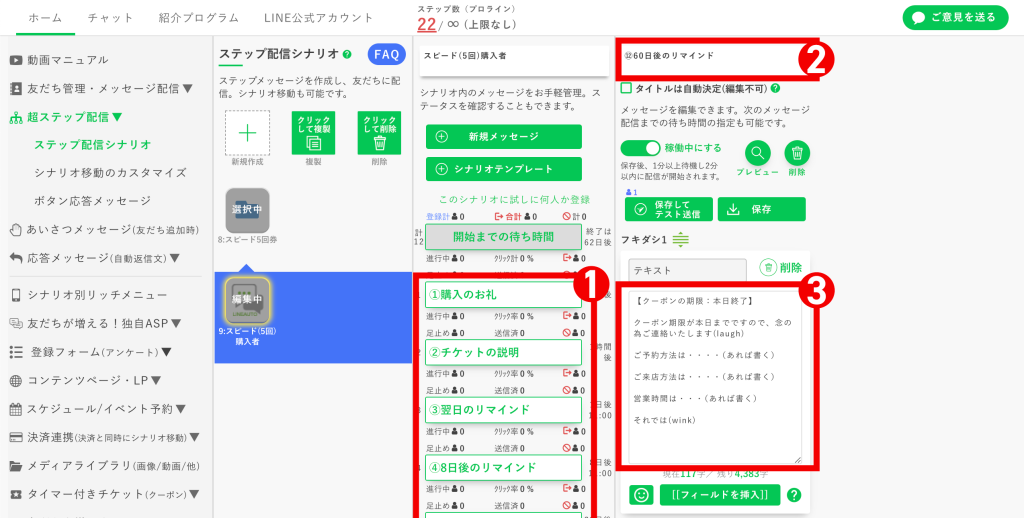Click the 決済連携 credit card icon
Viewport: 1024px width, 518px height.
[x=16, y=438]
